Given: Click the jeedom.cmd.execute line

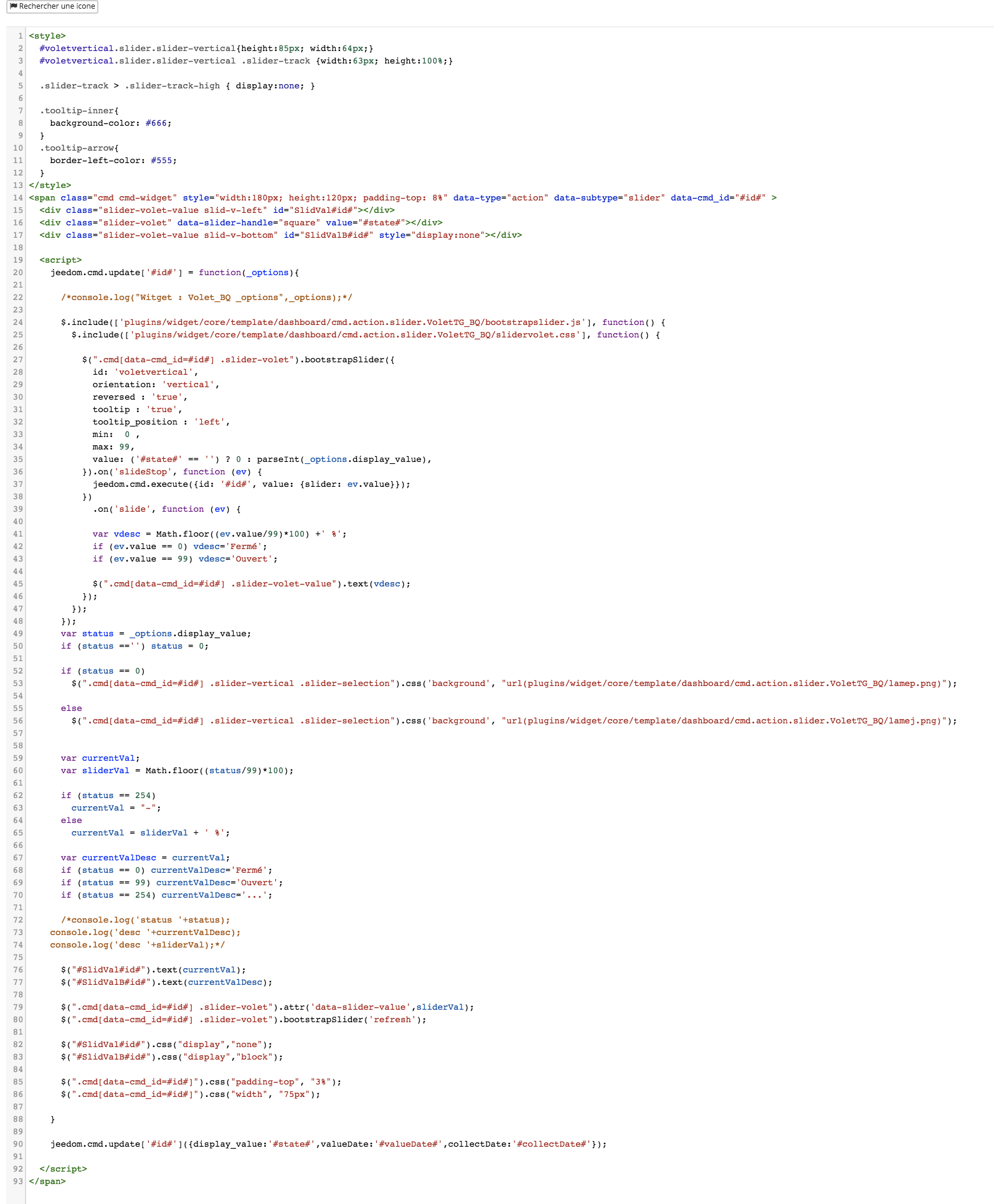Looking at the screenshot, I should [252, 484].
